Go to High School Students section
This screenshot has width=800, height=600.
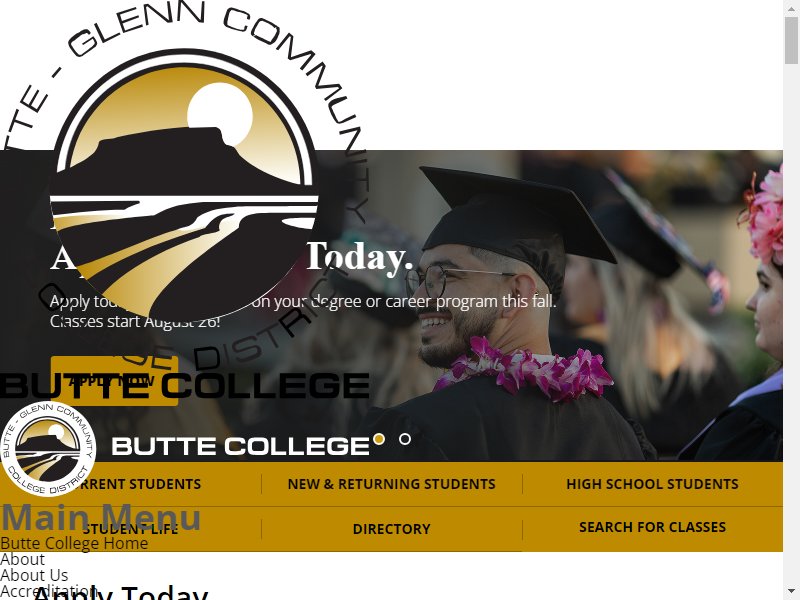coord(652,484)
